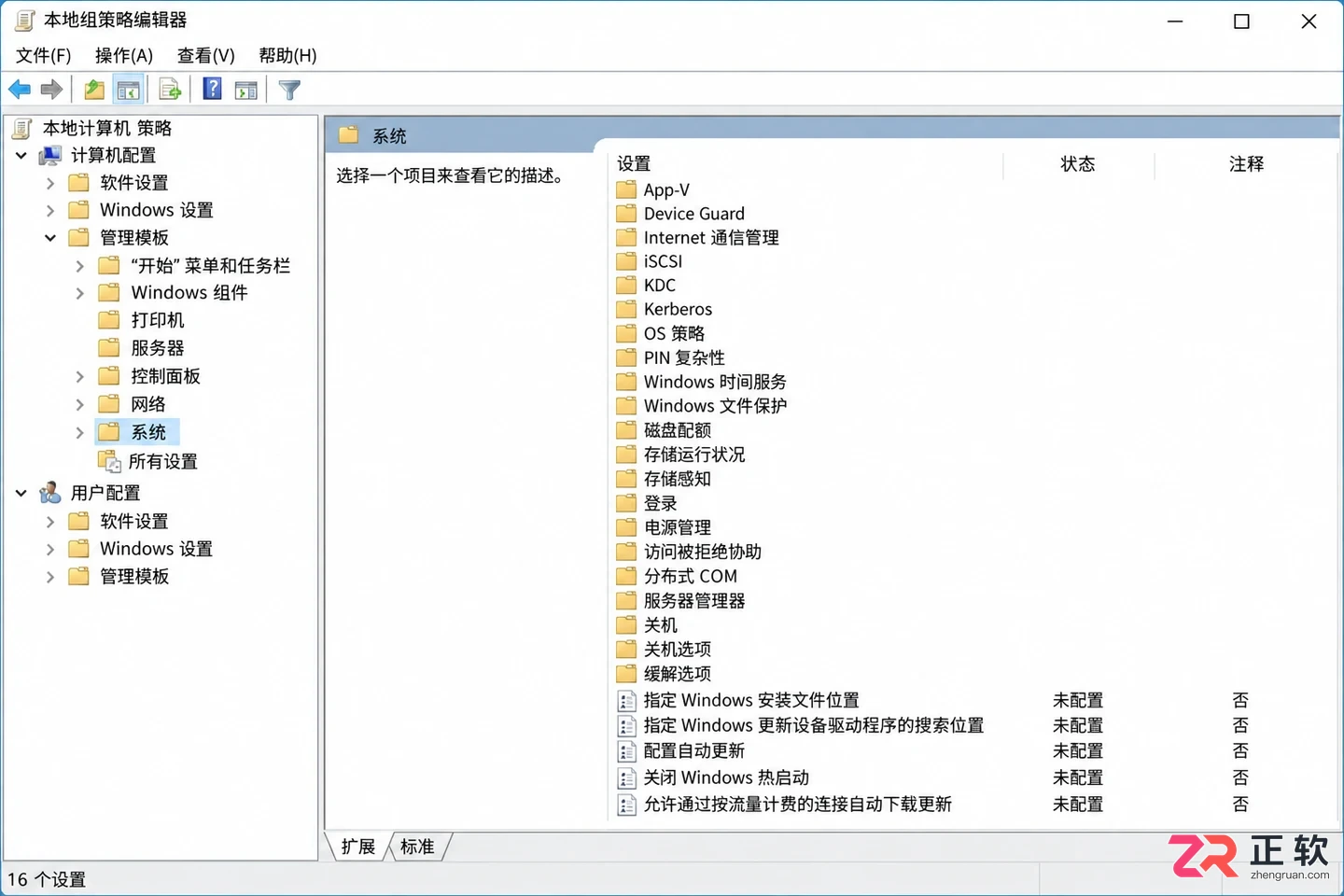Switch to the 标准 tab
Viewport: 1344px width, 896px height.
coord(418,847)
